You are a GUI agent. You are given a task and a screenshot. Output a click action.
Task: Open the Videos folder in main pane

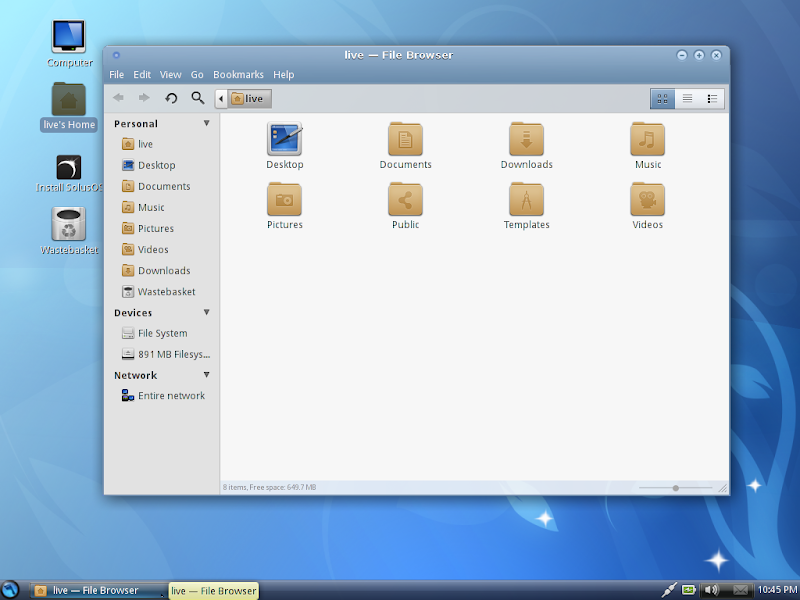coord(647,200)
